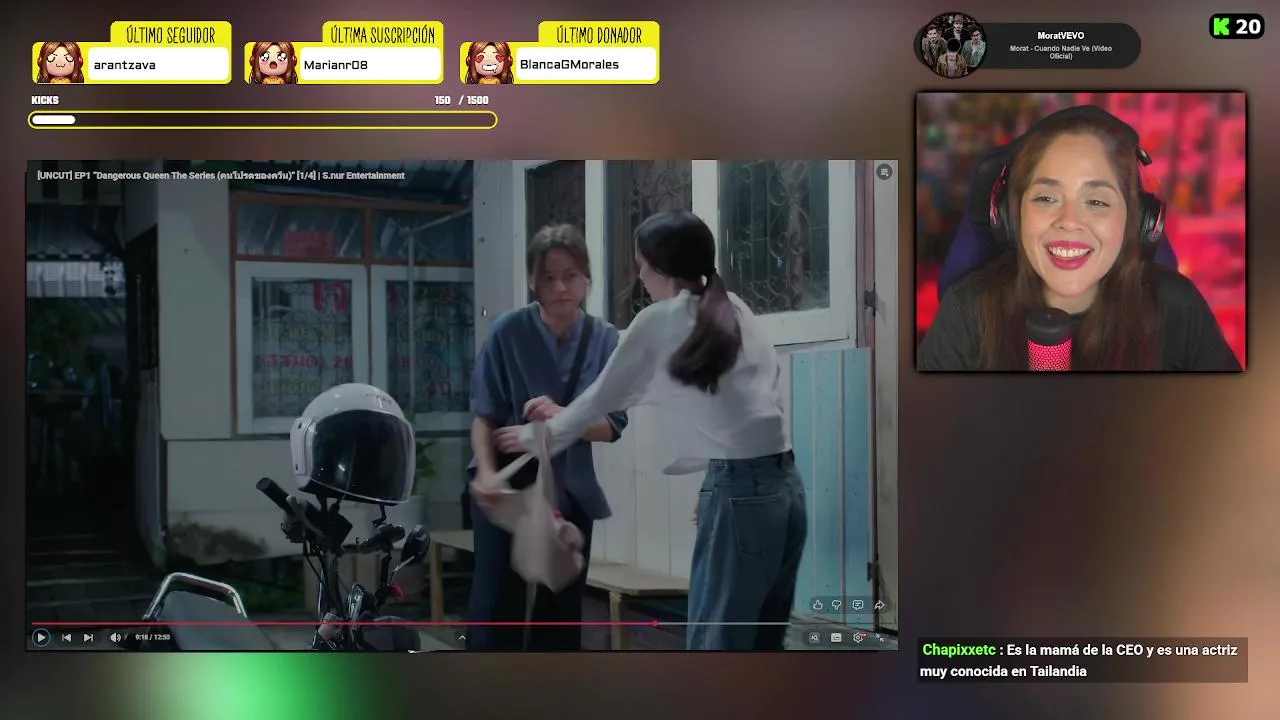Click the 'ÚLTIMA SUSCRIPCIÓN' label
Screen dimensions: 1280x720
click(383, 35)
